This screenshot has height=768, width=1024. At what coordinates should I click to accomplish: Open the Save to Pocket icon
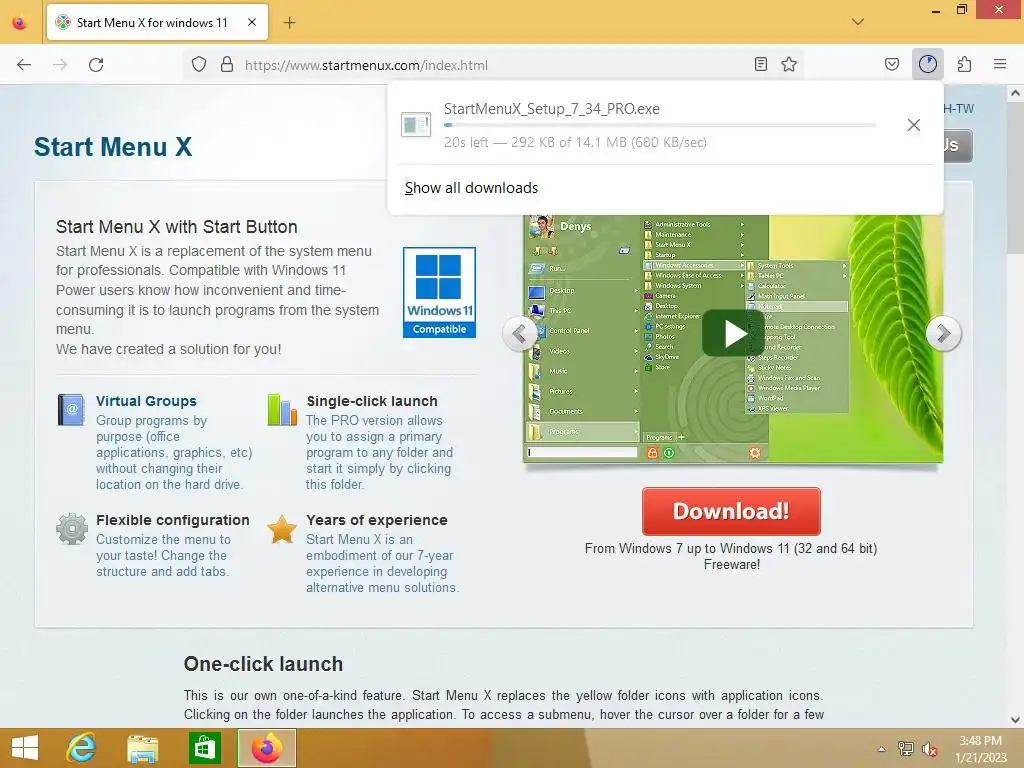point(891,64)
